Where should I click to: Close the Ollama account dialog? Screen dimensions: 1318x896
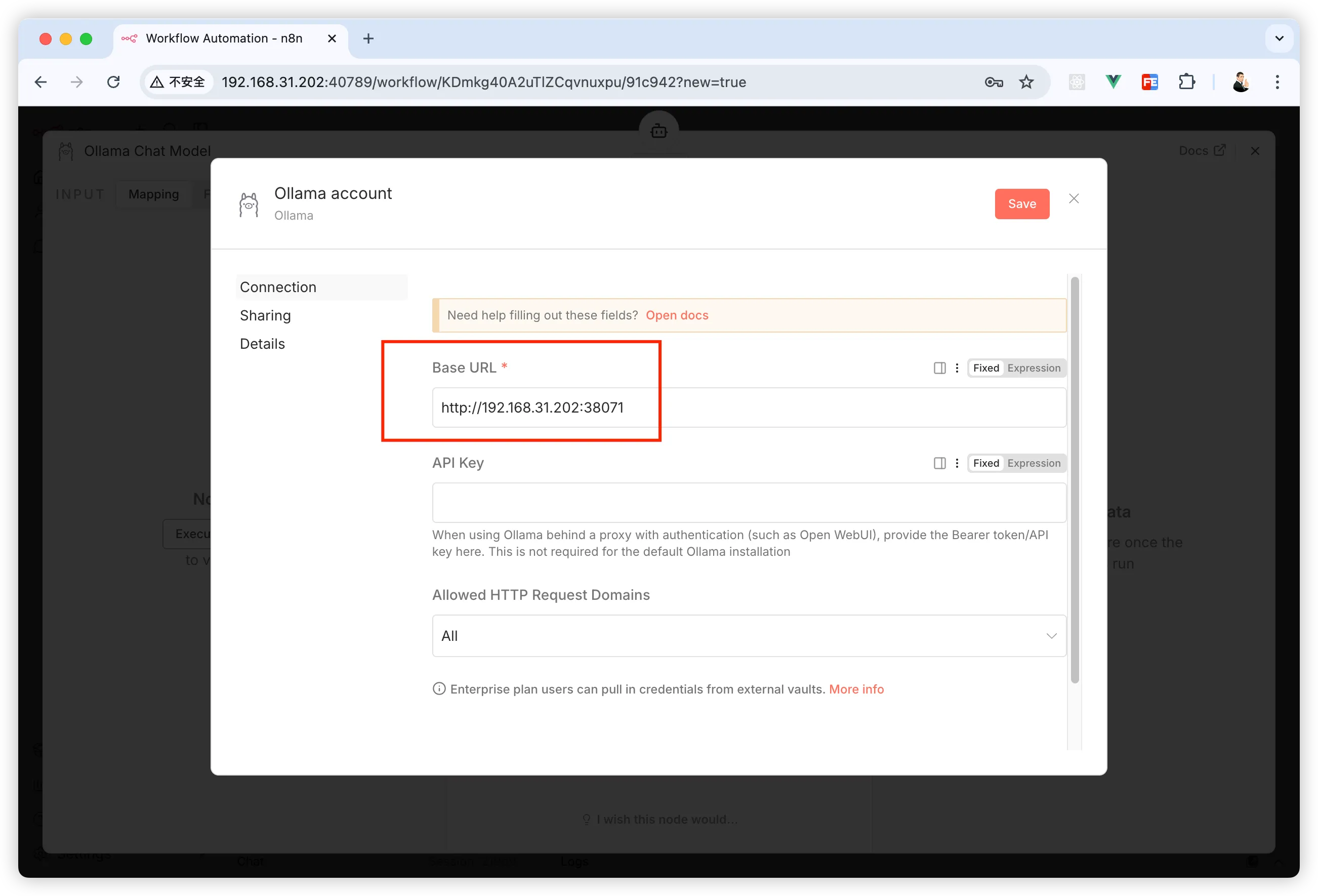coord(1074,198)
